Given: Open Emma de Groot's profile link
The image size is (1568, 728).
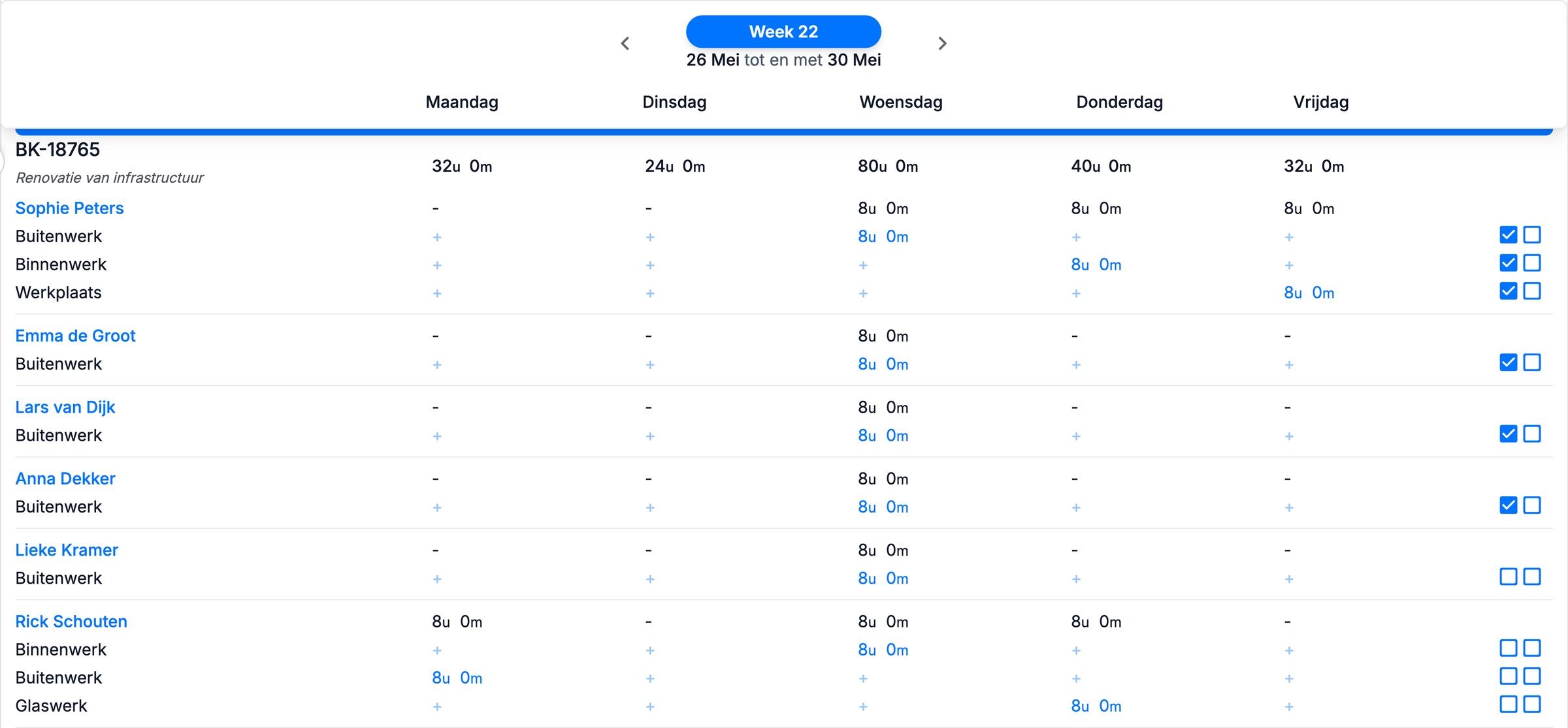Looking at the screenshot, I should coord(75,336).
